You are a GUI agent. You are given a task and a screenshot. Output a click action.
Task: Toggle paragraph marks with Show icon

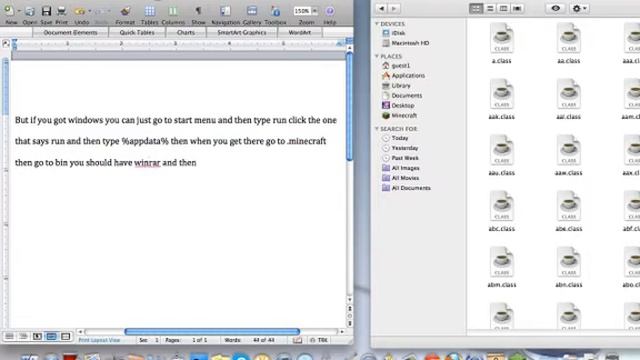pos(198,11)
